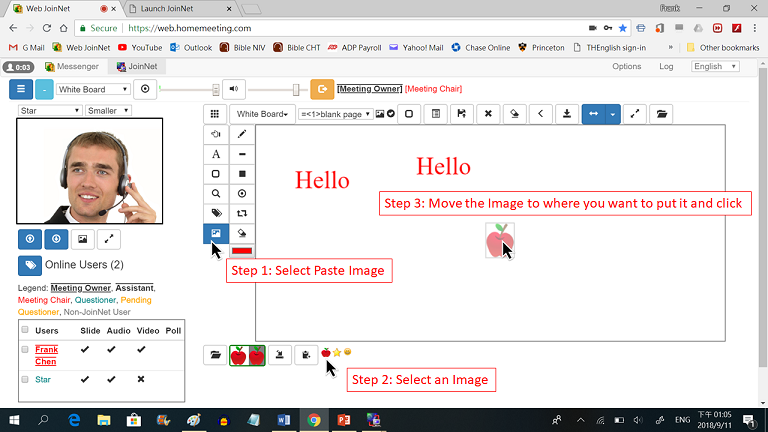Select the small star image
This screenshot has height=432, width=768.
pos(337,352)
